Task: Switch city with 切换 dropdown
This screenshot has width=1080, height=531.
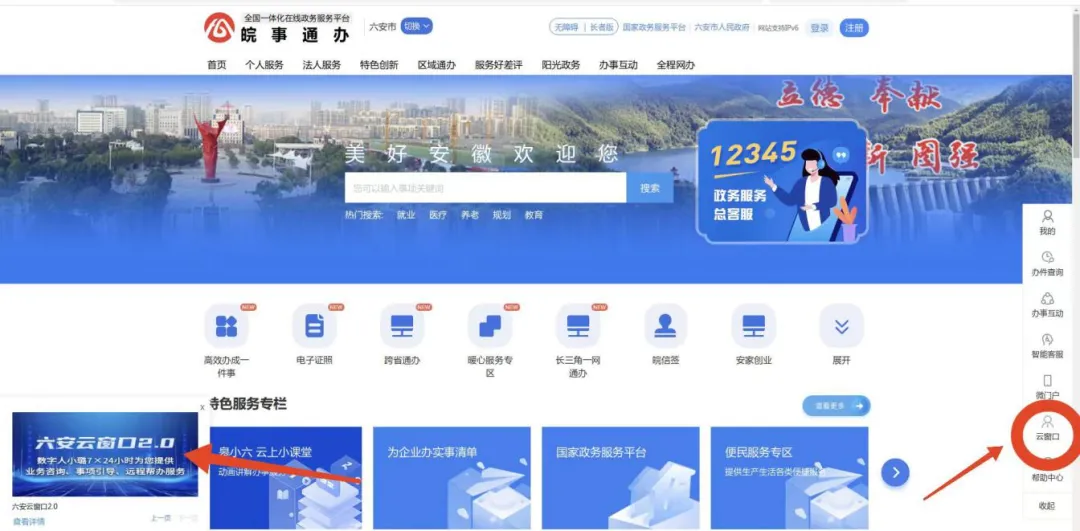Action: [x=417, y=26]
